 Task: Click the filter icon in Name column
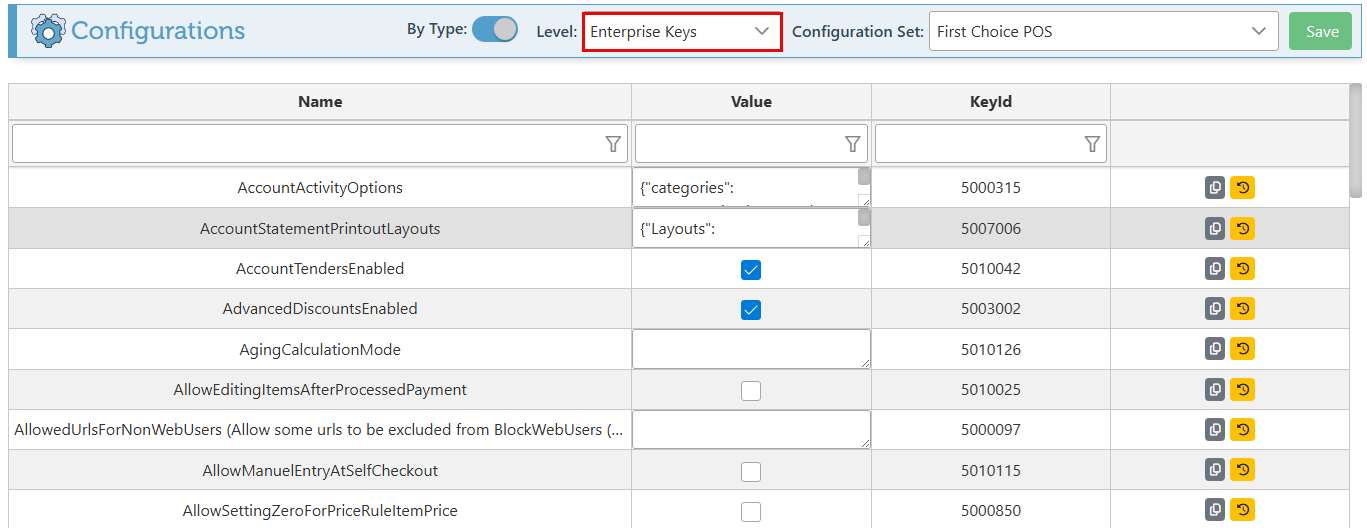coord(613,144)
